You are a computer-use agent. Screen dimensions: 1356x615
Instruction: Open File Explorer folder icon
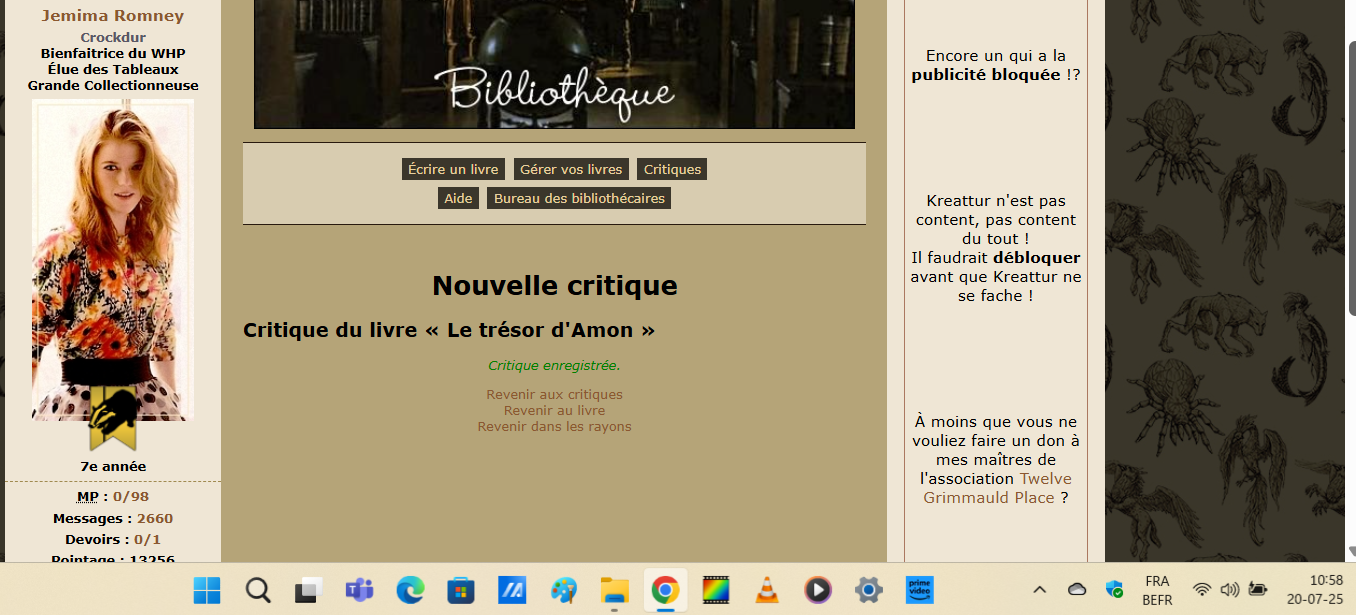click(614, 590)
